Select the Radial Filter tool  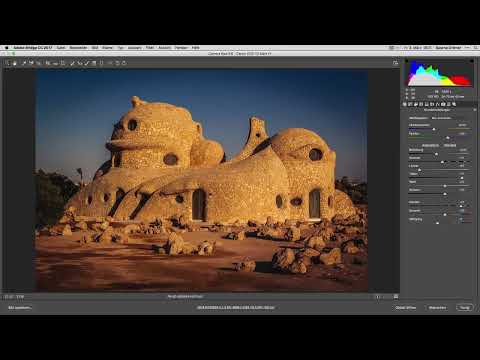pos(102,63)
